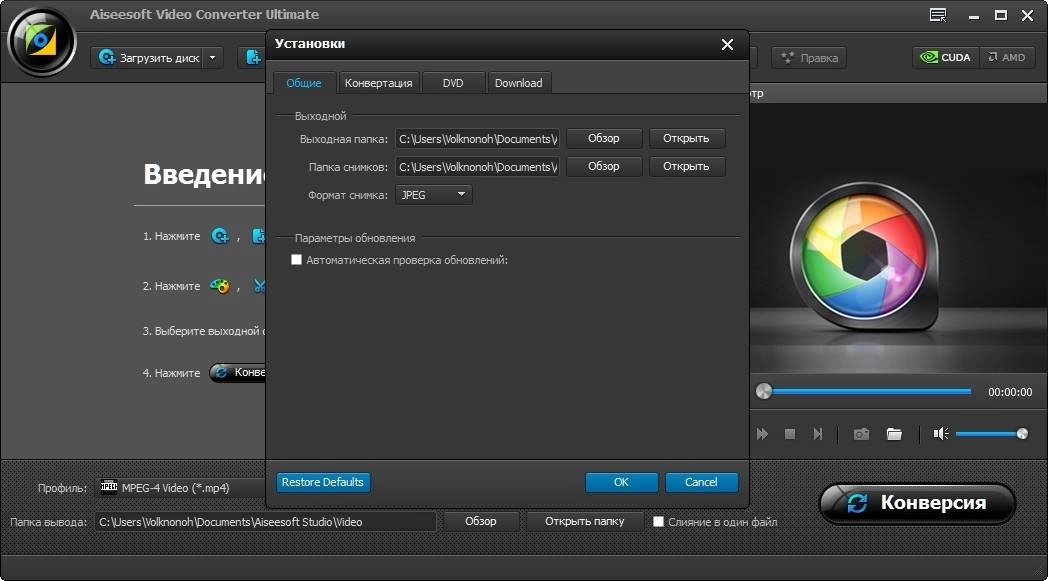Click the volume slider
Screen dimensions: 1048x581
point(992,434)
